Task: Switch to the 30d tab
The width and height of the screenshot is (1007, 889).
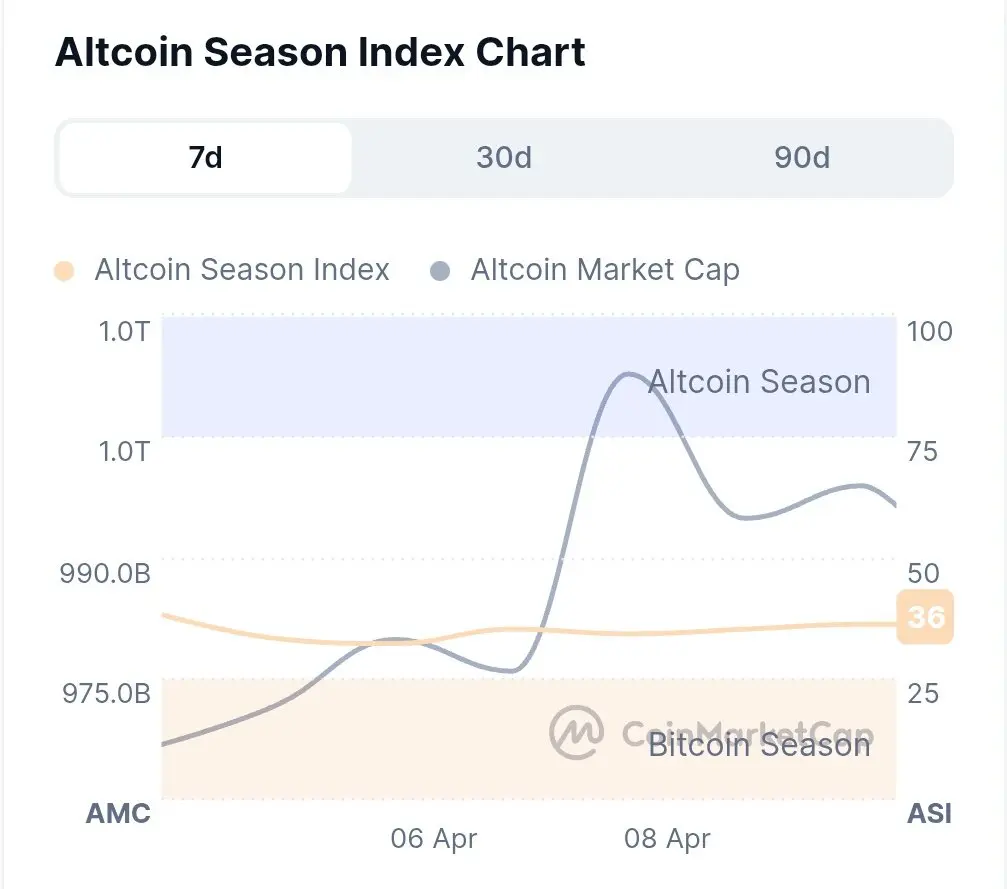Action: coord(504,158)
